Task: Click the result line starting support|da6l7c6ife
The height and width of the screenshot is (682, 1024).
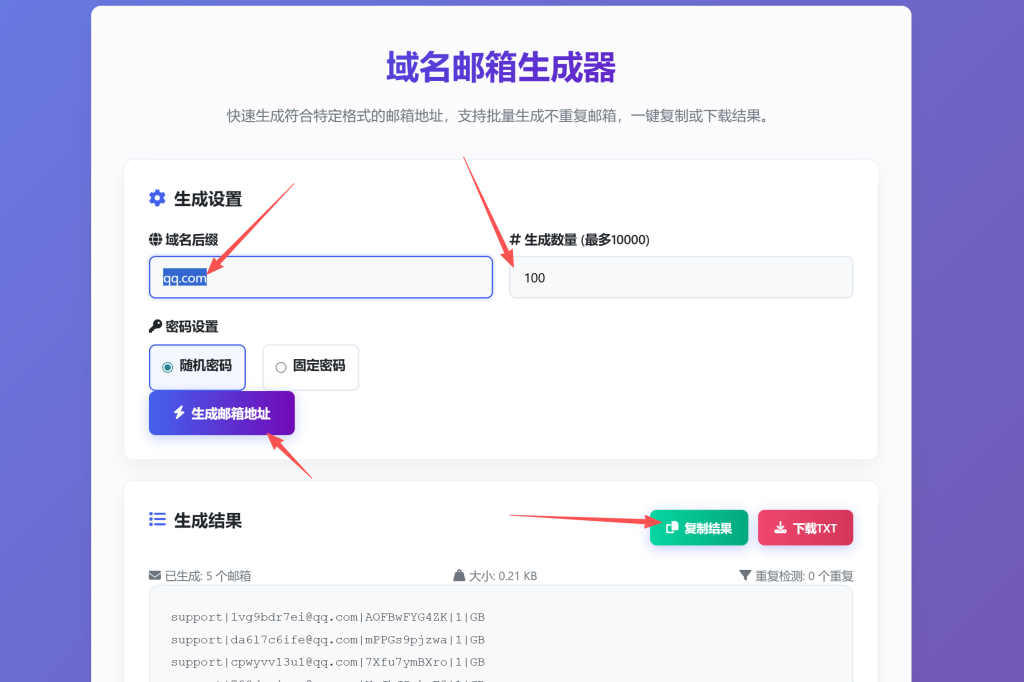Action: click(x=328, y=639)
